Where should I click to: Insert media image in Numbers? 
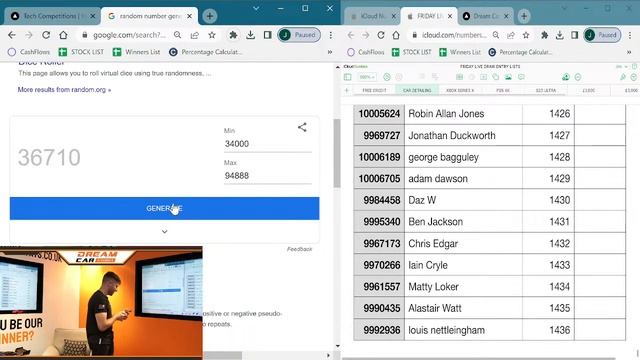[x=508, y=77]
